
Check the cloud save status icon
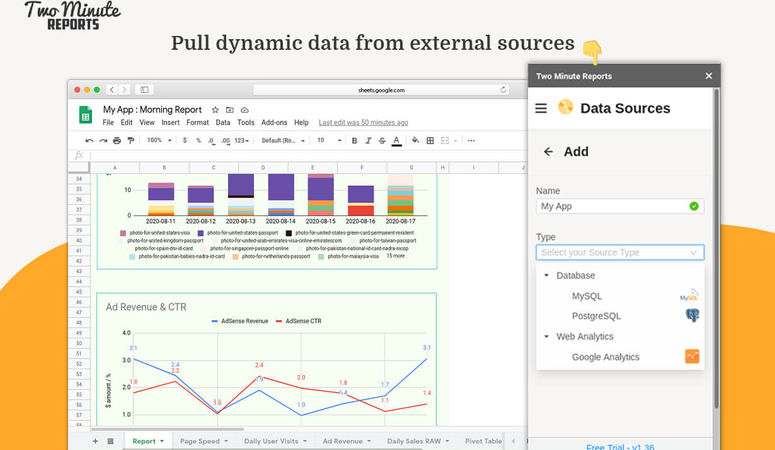click(245, 110)
